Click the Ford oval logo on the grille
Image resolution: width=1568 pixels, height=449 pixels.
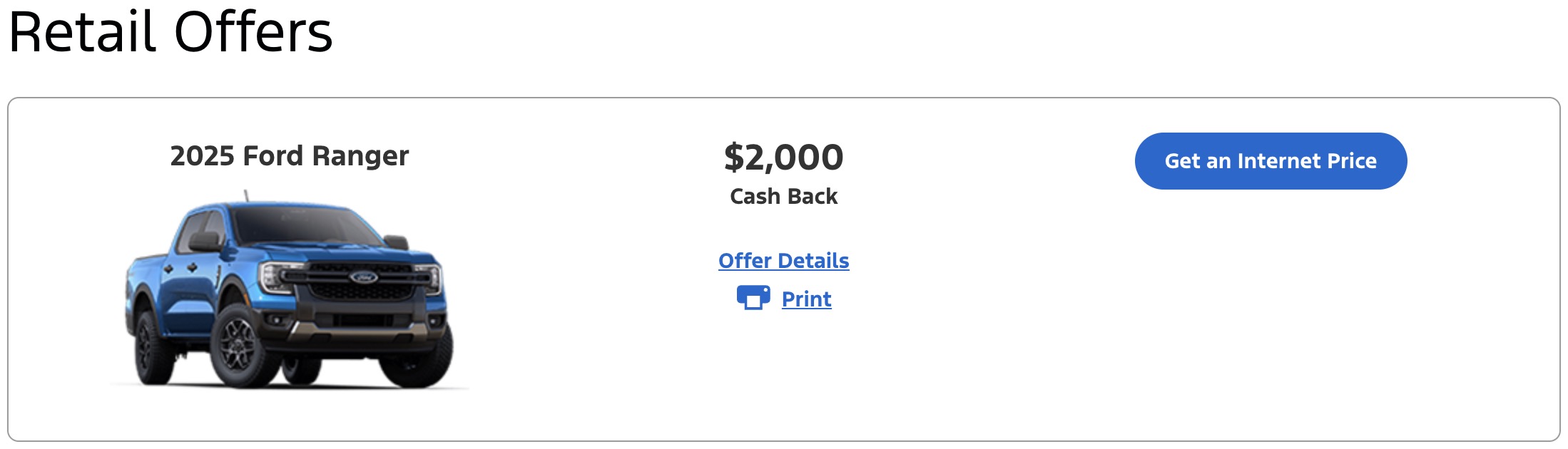pos(363,277)
